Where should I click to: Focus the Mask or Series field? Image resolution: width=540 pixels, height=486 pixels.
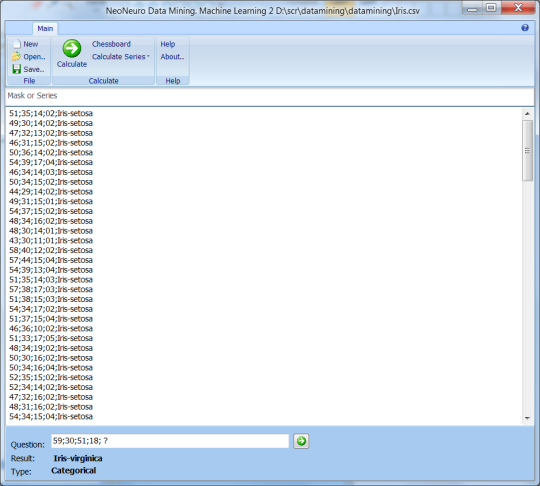tap(270, 96)
